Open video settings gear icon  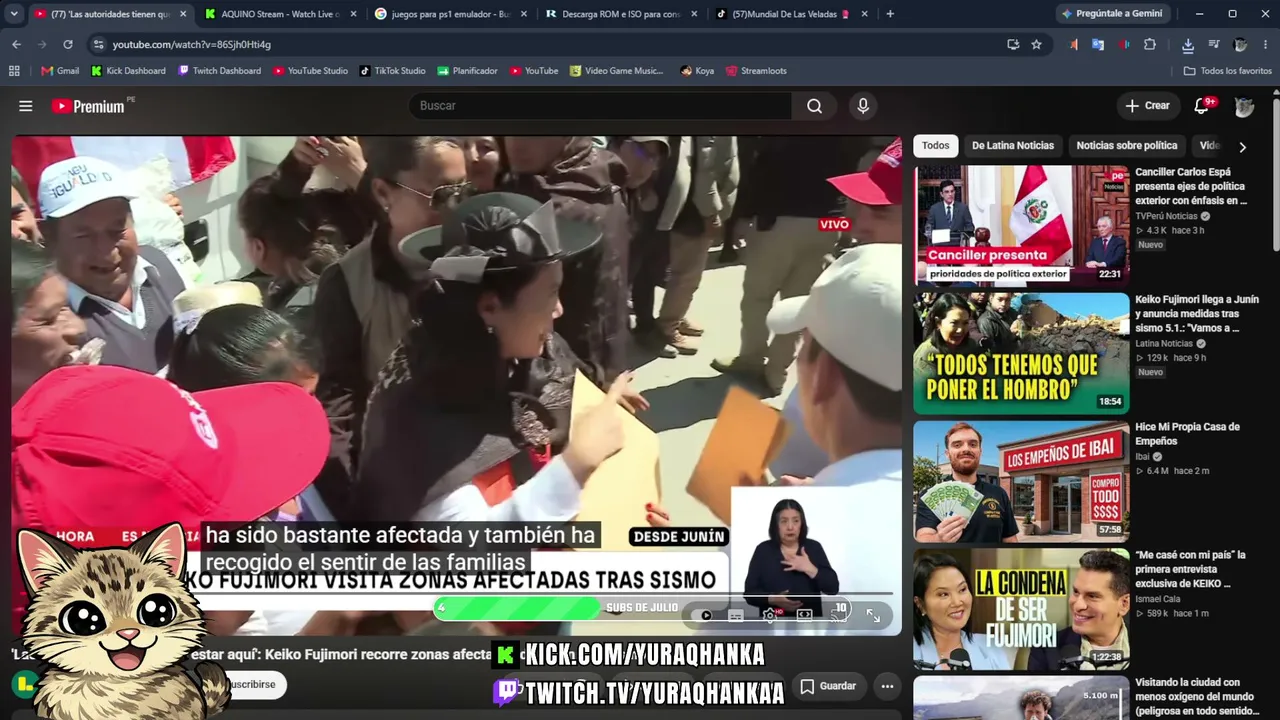770,615
